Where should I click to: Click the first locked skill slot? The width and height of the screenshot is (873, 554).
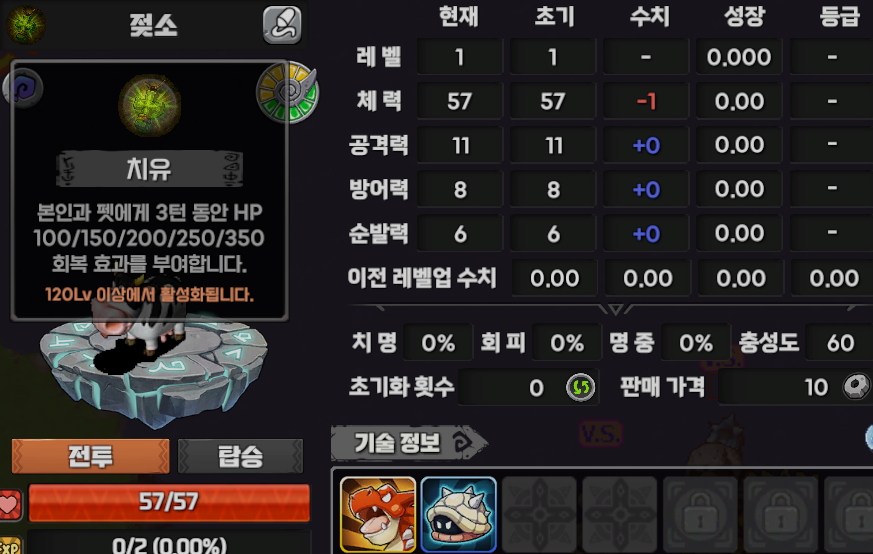[700, 515]
